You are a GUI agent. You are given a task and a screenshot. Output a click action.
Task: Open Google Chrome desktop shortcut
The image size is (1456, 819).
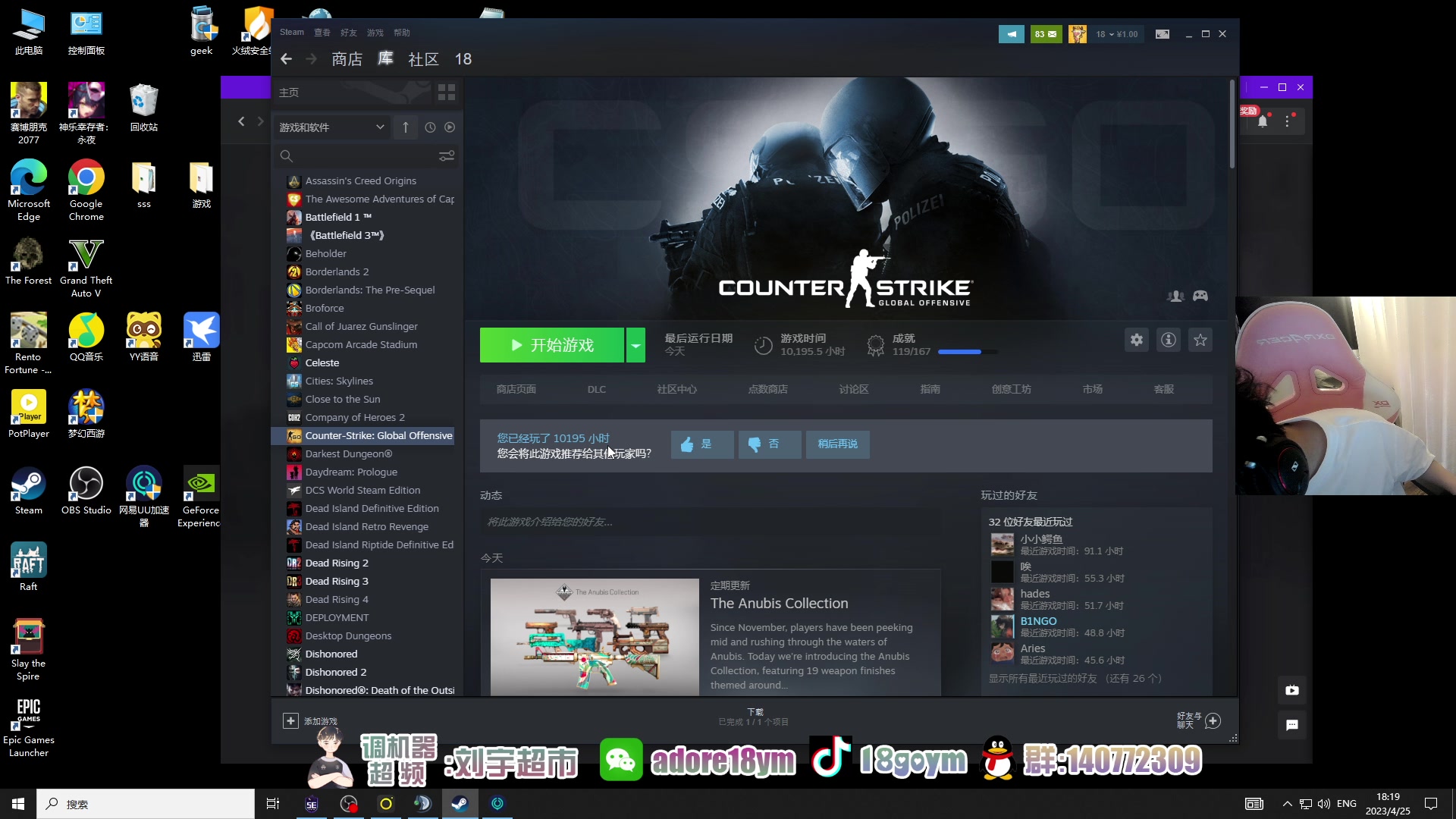(x=86, y=190)
